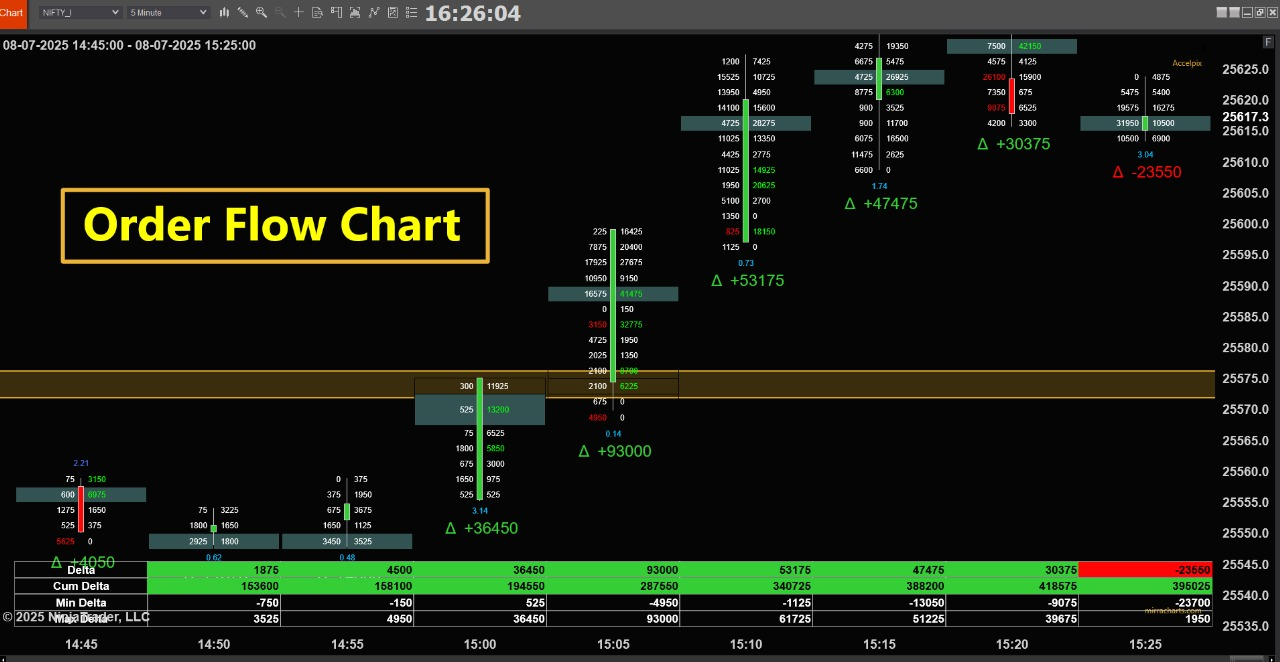Open the data box document icon
Image resolution: width=1280 pixels, height=662 pixels.
click(x=317, y=12)
